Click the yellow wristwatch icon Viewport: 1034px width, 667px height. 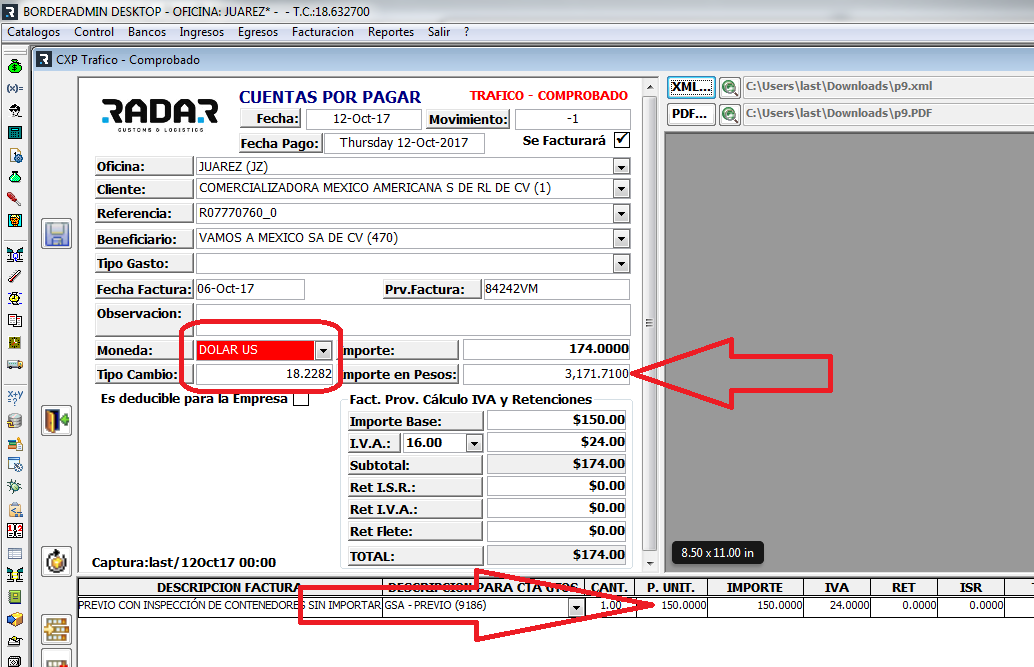pyautogui.click(x=15, y=298)
